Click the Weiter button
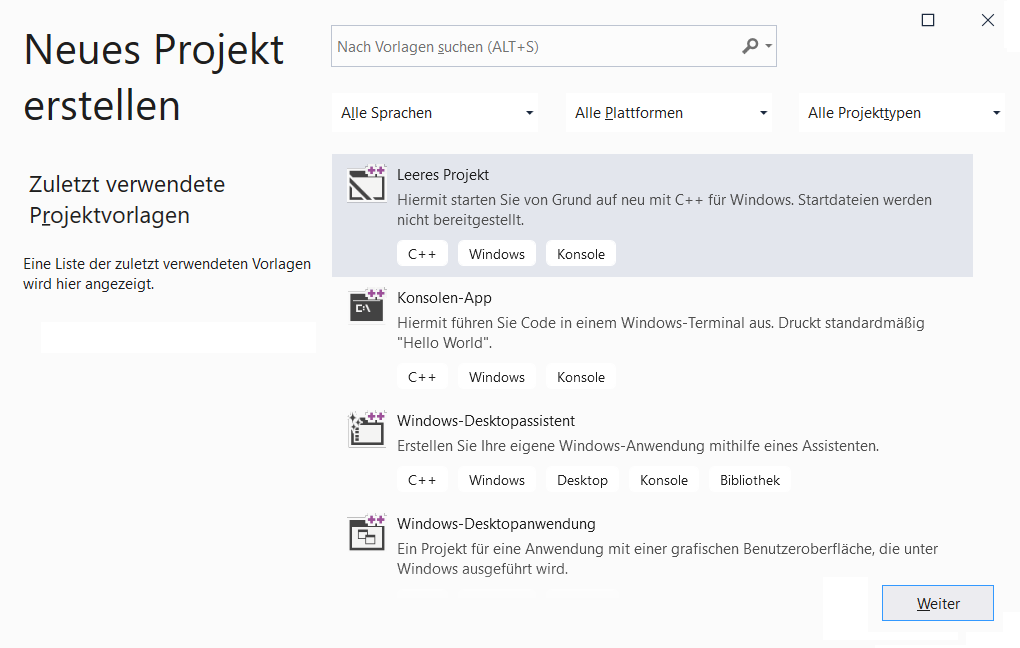The height and width of the screenshot is (648, 1020). (x=937, y=602)
